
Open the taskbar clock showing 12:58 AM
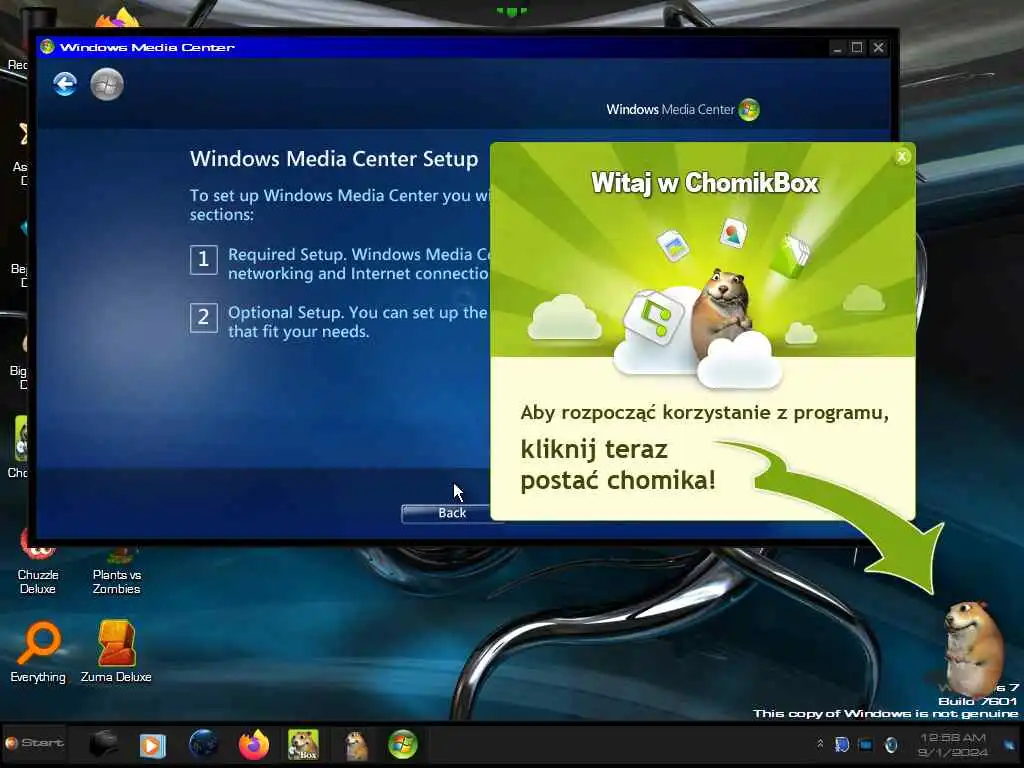click(952, 744)
